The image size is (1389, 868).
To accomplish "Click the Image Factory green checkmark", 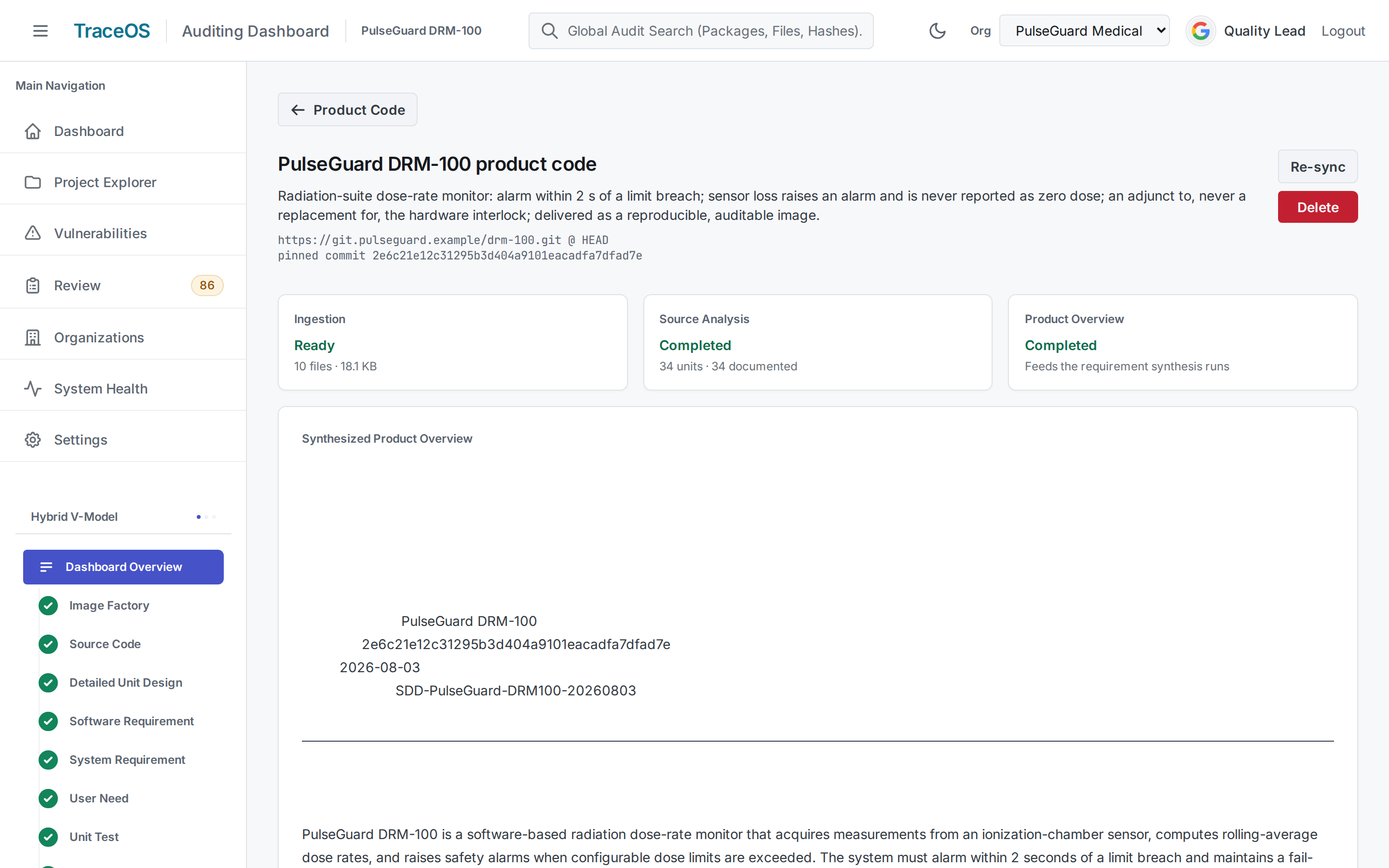I will click(48, 606).
